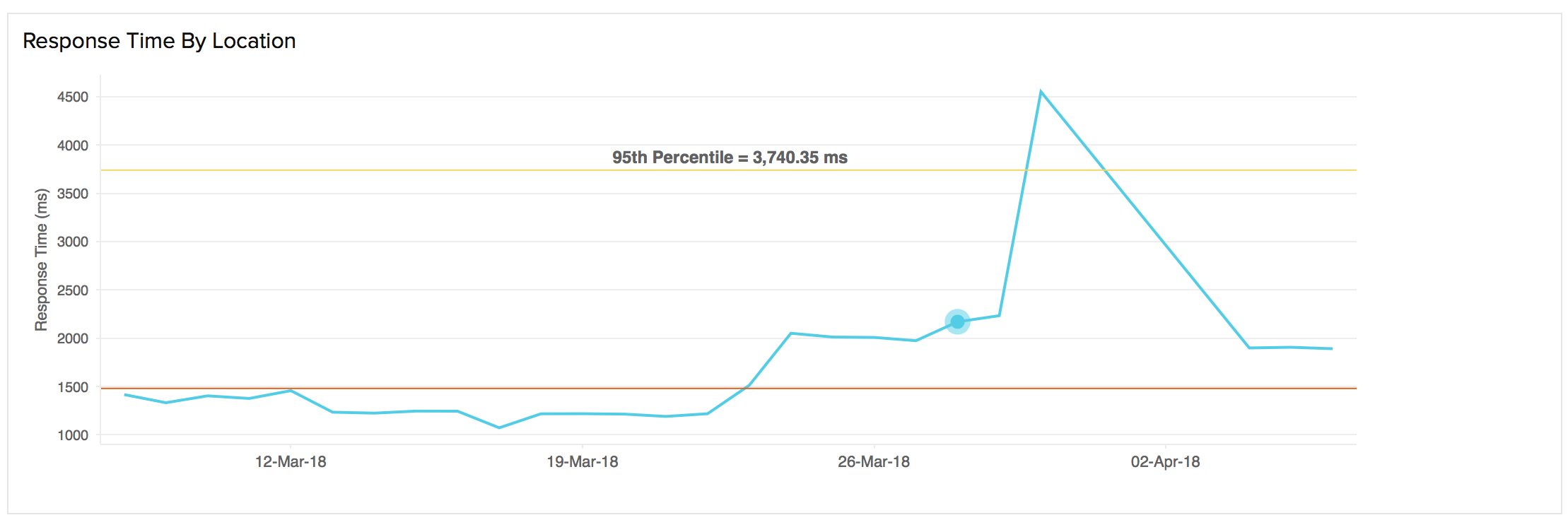
Task: Select the 26-Mar-18 x-axis date label
Action: coord(874,462)
